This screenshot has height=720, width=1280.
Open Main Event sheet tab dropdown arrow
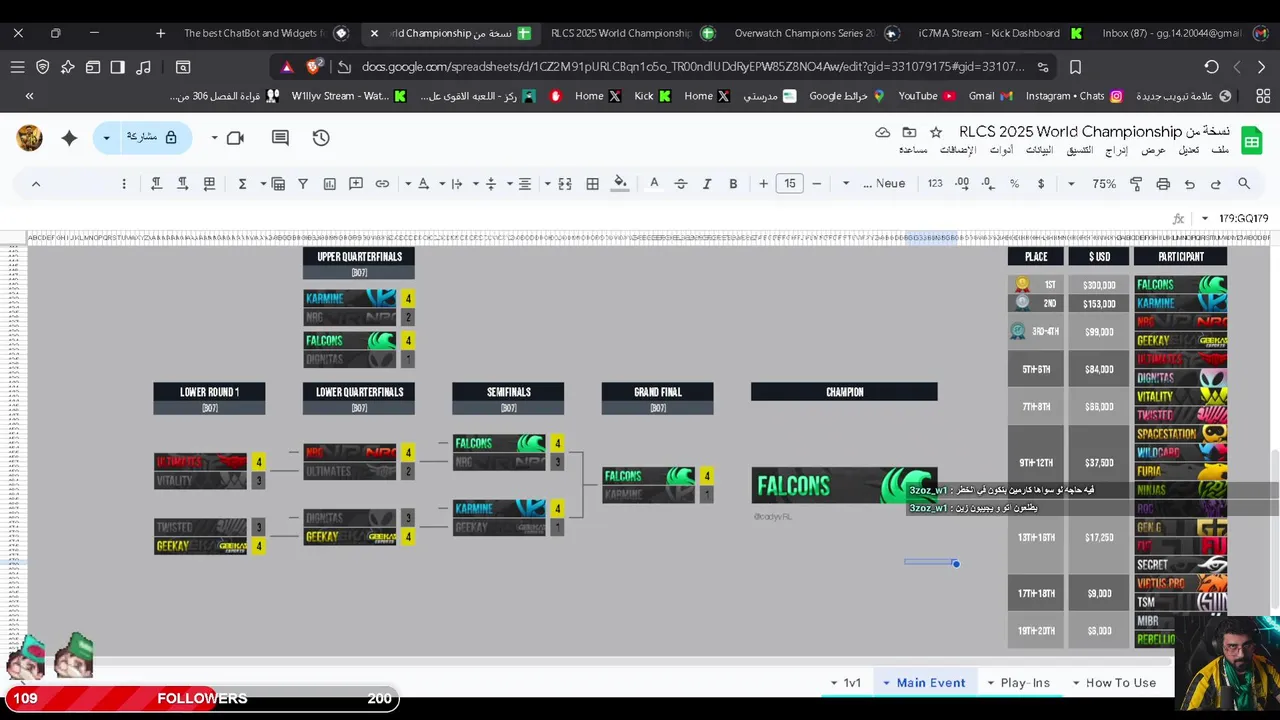[886, 683]
